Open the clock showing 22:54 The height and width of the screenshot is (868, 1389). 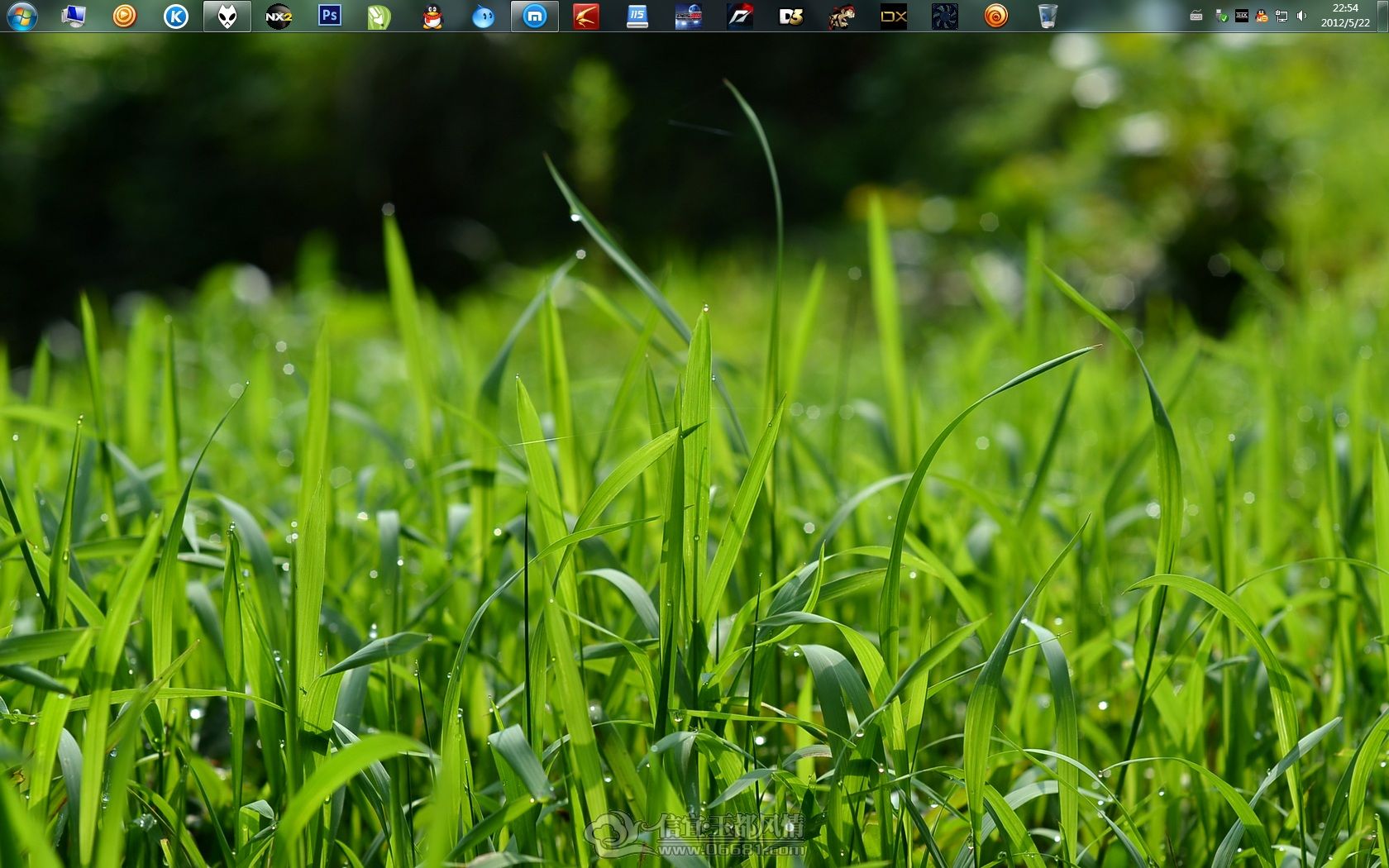pos(1345,16)
